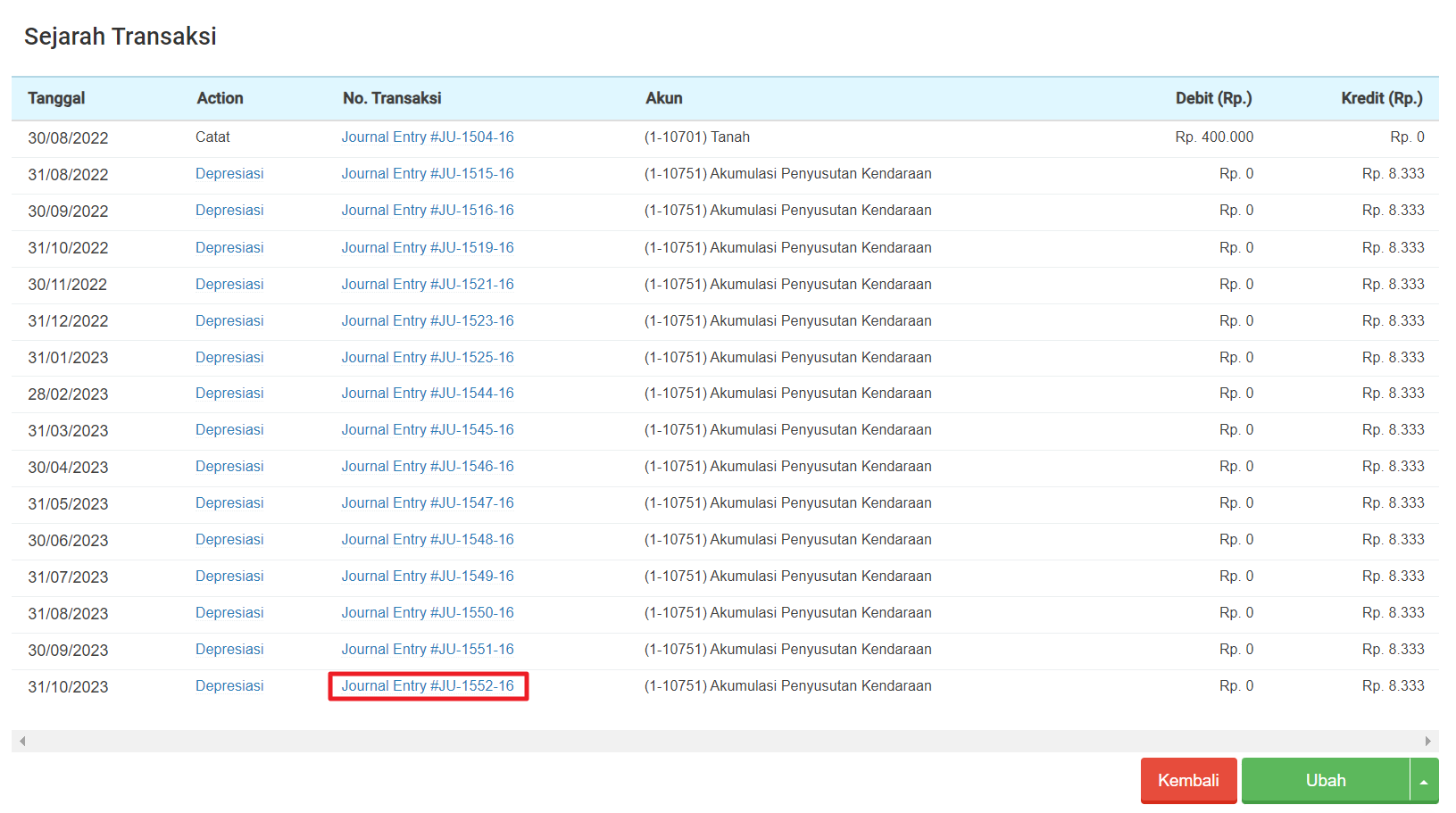Click Depresiasi link dated 30/11/2022
1456x813 pixels.
tap(229, 285)
